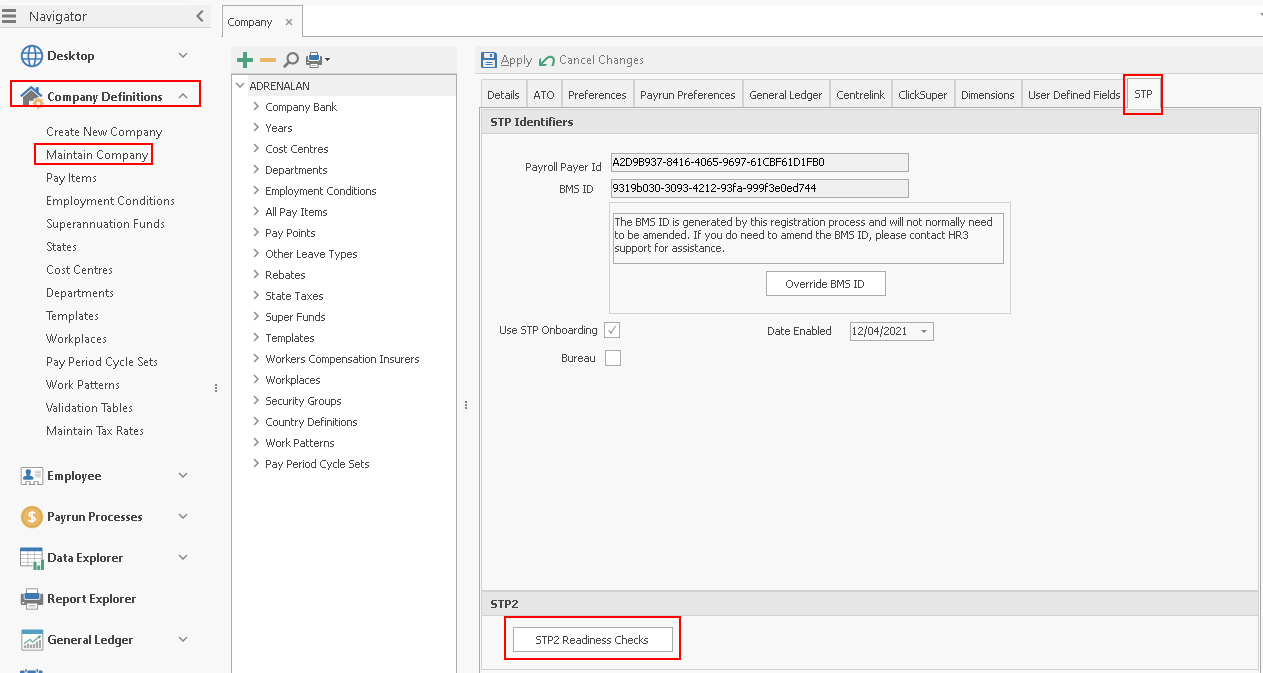Viewport: 1263px width, 673px height.
Task: Expand the Employee navigator section
Action: [x=182, y=476]
